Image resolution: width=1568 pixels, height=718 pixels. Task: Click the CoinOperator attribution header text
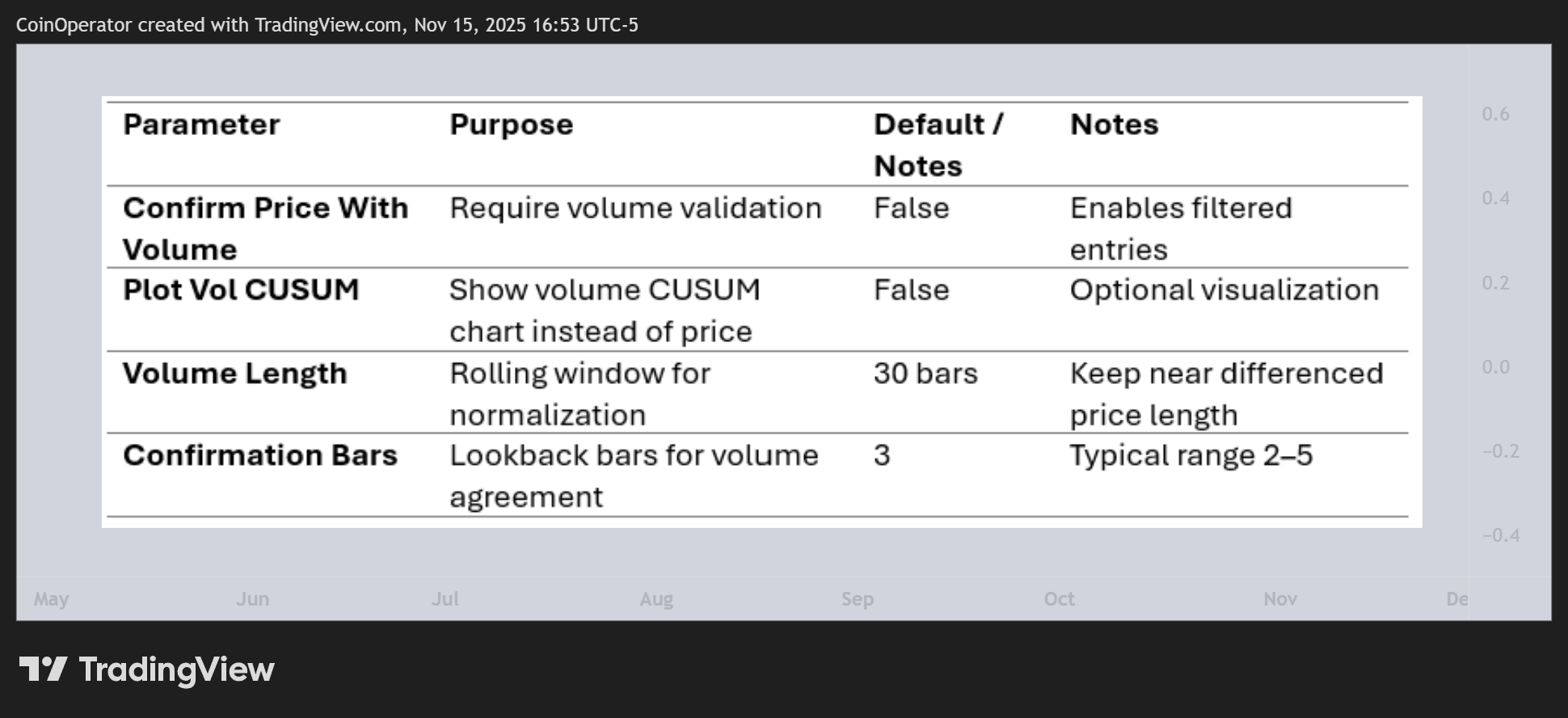327,25
